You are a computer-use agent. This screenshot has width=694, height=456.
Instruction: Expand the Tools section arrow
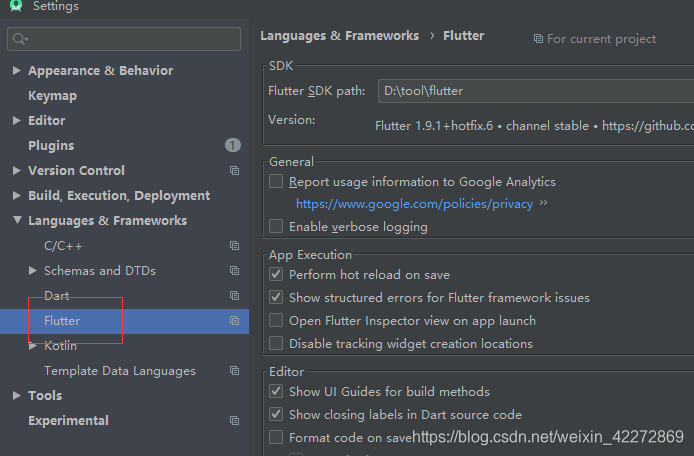point(17,395)
